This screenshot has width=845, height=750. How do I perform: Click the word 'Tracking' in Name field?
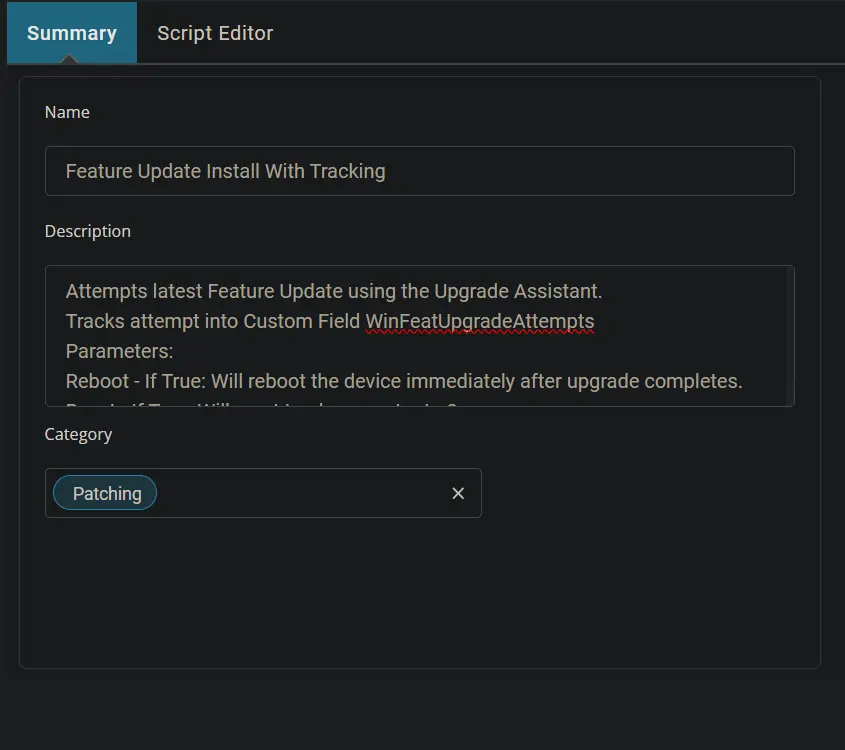348,171
